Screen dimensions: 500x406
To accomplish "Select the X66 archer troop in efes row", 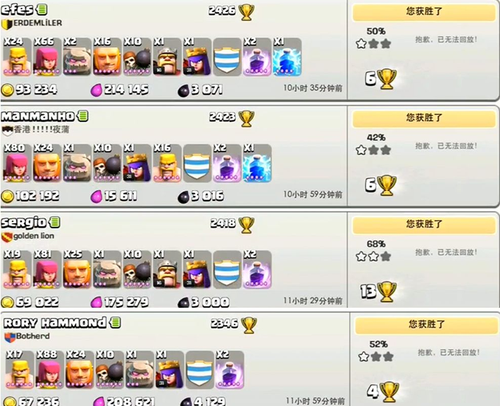I will coord(47,57).
